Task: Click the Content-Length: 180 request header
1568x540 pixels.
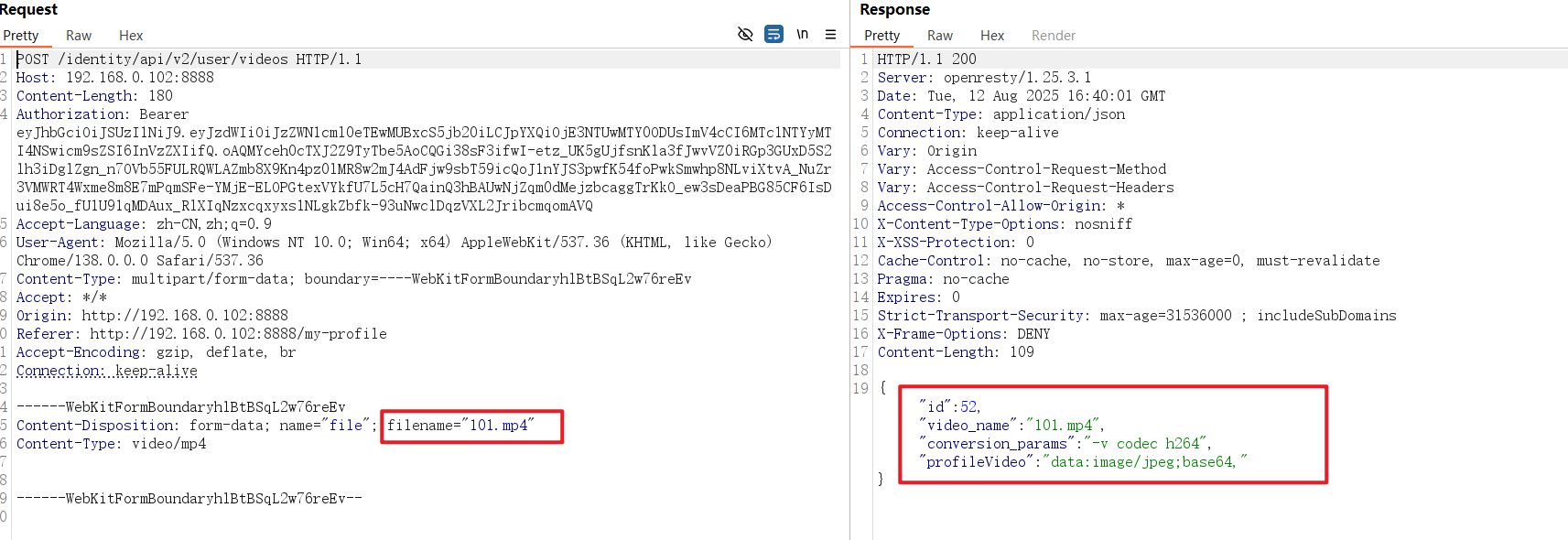Action: (x=94, y=96)
